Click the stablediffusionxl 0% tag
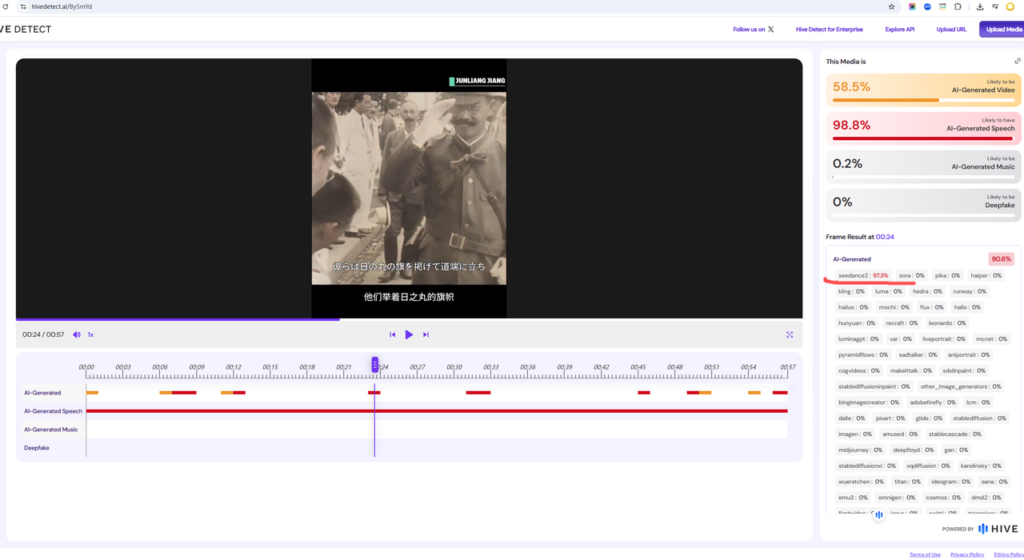The height and width of the screenshot is (560, 1024). tap(867, 465)
